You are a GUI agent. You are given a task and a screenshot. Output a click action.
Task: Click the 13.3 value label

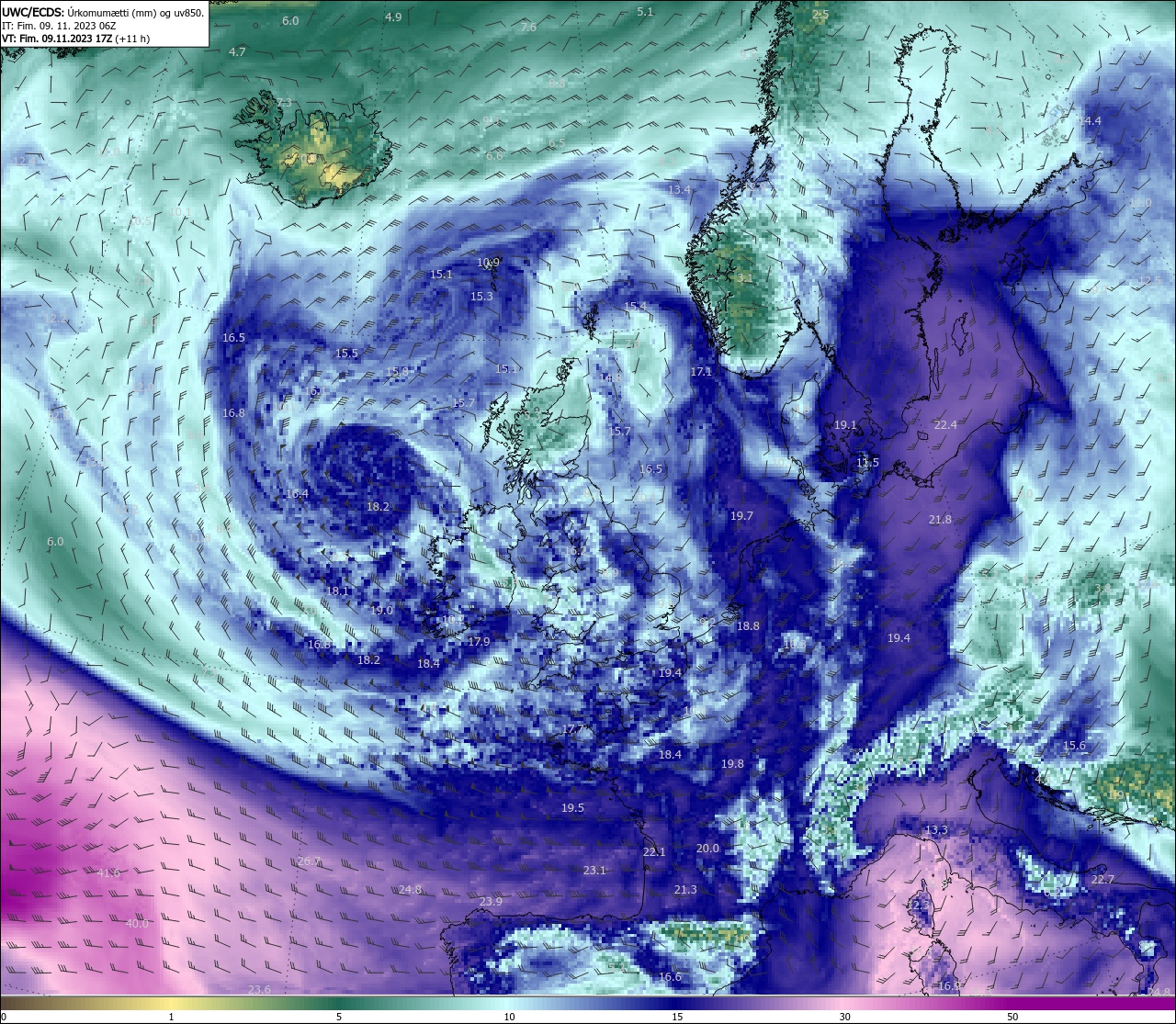pyautogui.click(x=935, y=830)
